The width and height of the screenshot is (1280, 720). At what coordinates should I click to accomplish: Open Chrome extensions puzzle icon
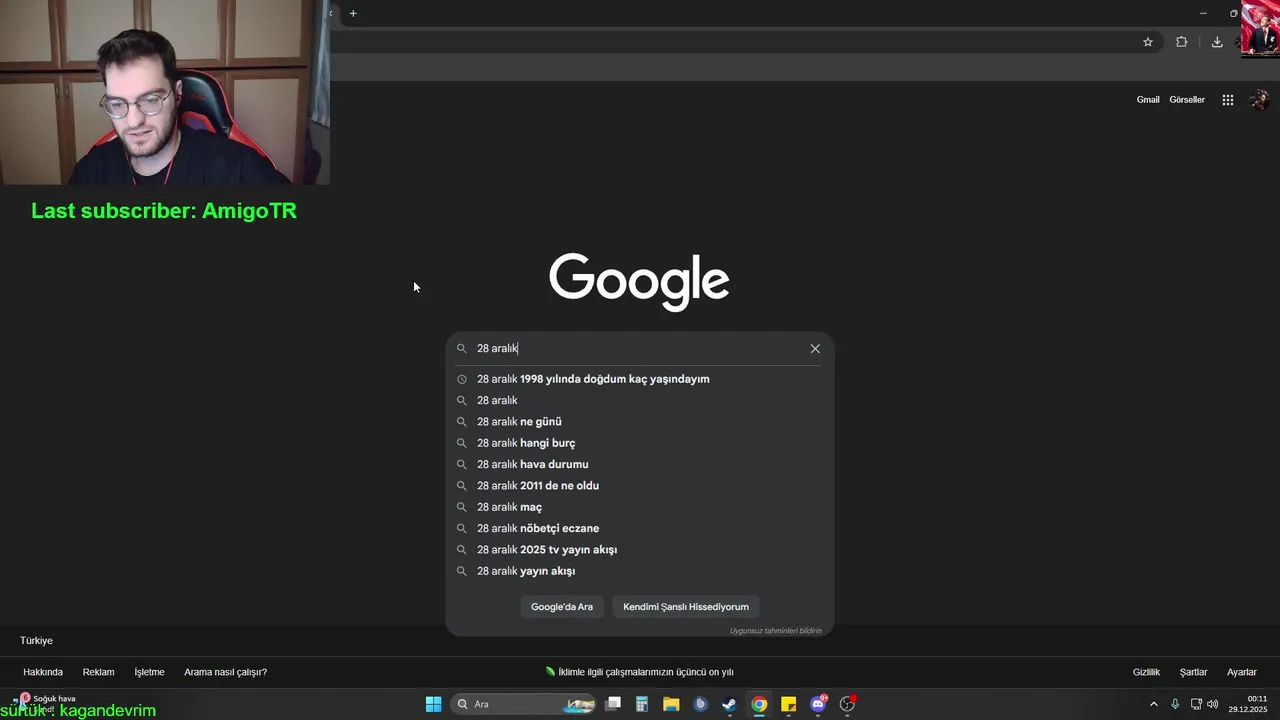1181,42
